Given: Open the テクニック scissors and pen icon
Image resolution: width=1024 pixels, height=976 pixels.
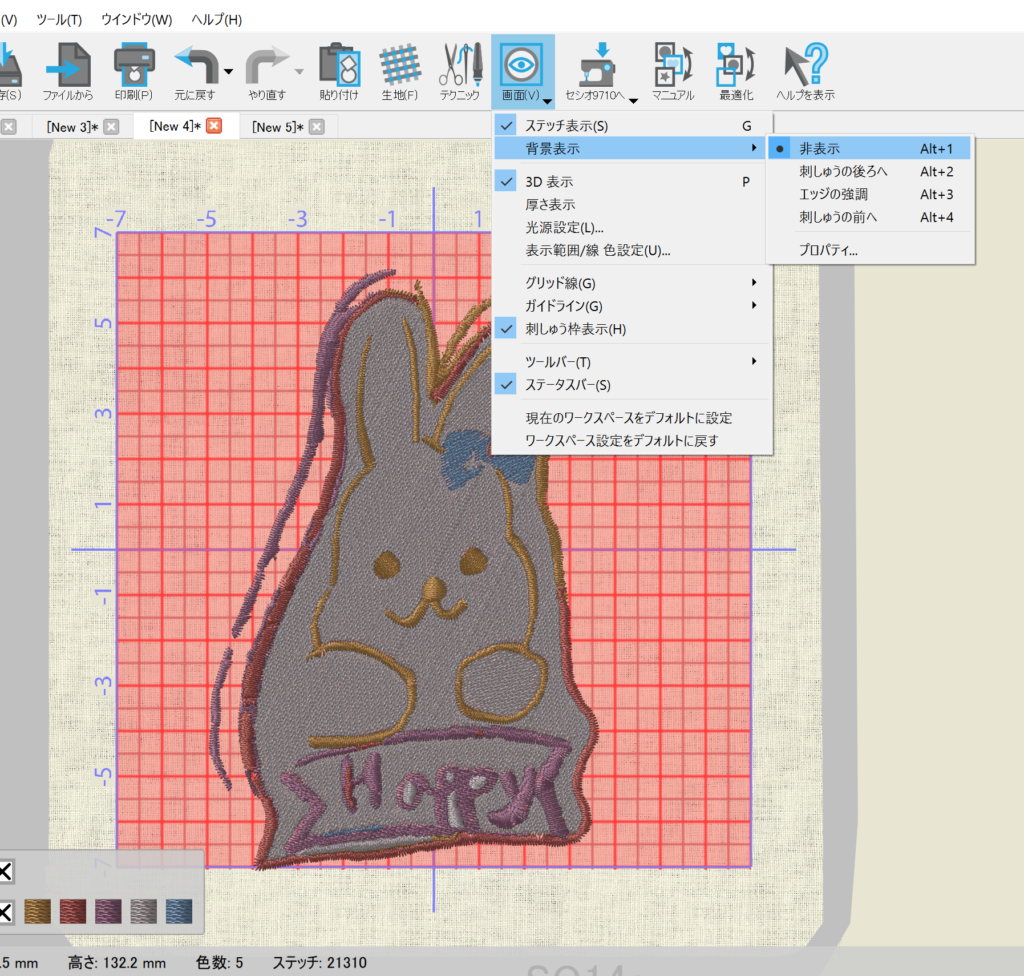Looking at the screenshot, I should (459, 67).
